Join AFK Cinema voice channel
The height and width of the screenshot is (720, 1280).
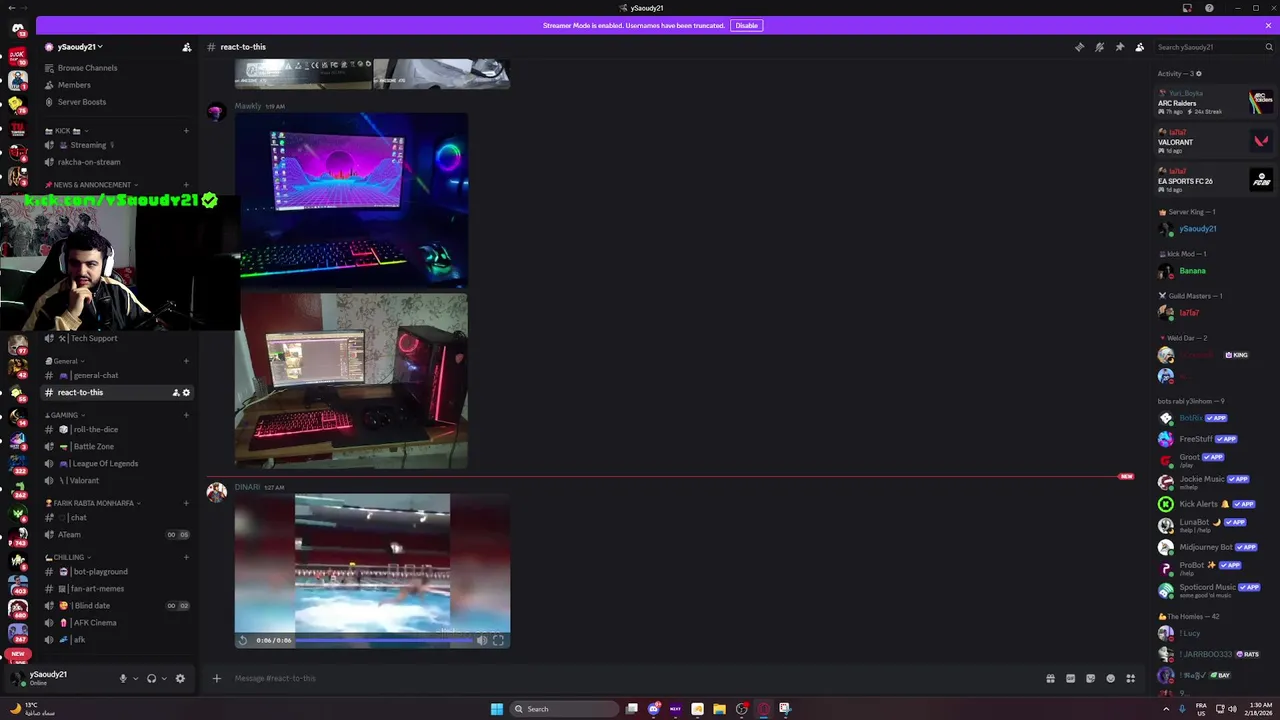tap(117, 622)
